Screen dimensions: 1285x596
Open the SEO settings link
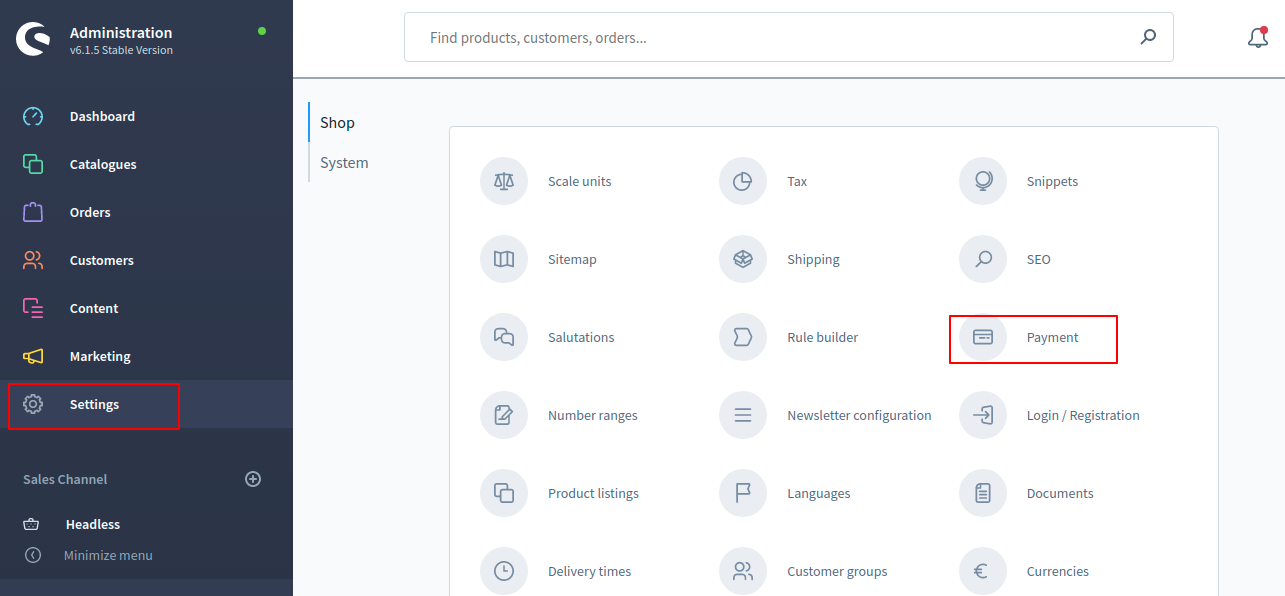(x=1039, y=260)
